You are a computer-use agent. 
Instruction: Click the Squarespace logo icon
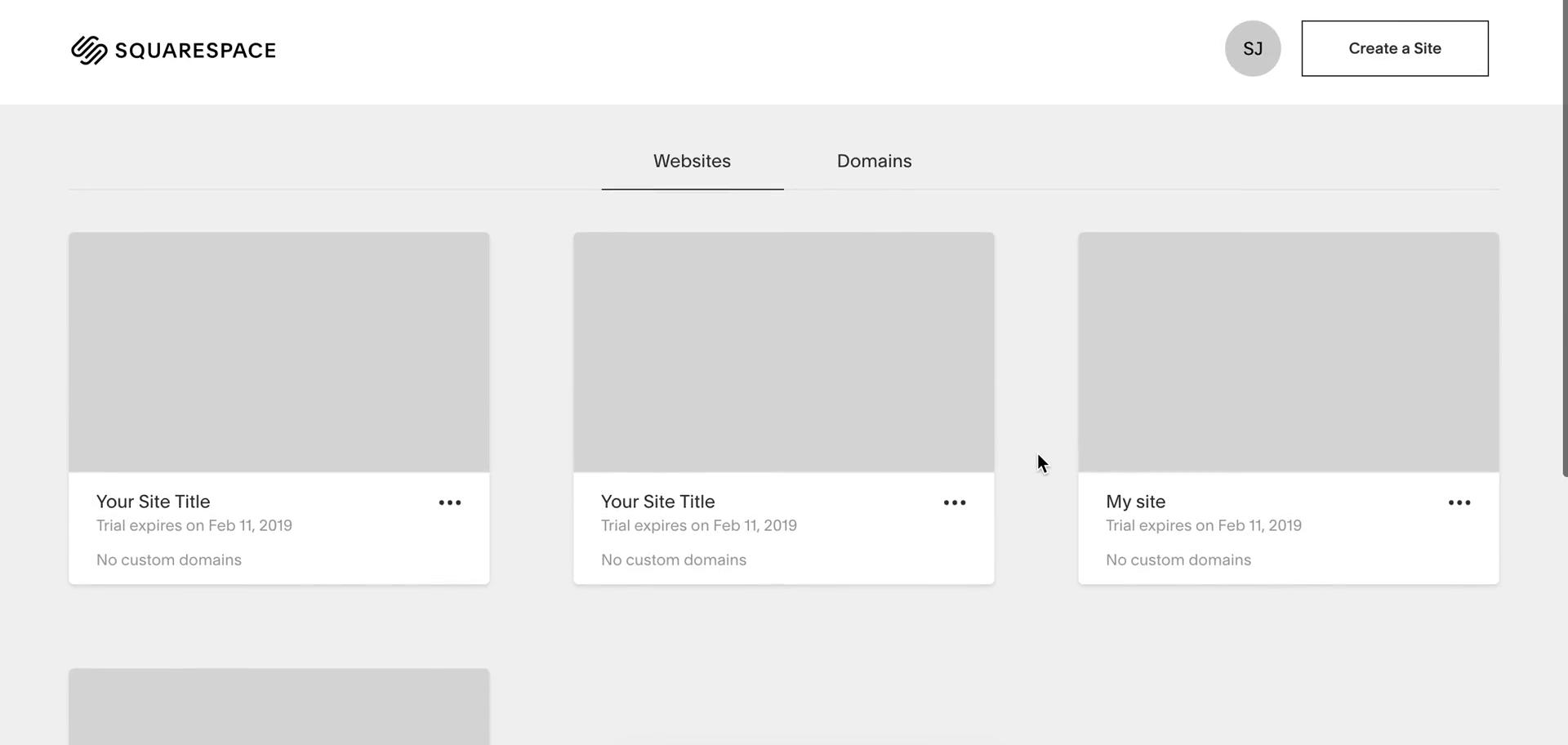point(89,50)
